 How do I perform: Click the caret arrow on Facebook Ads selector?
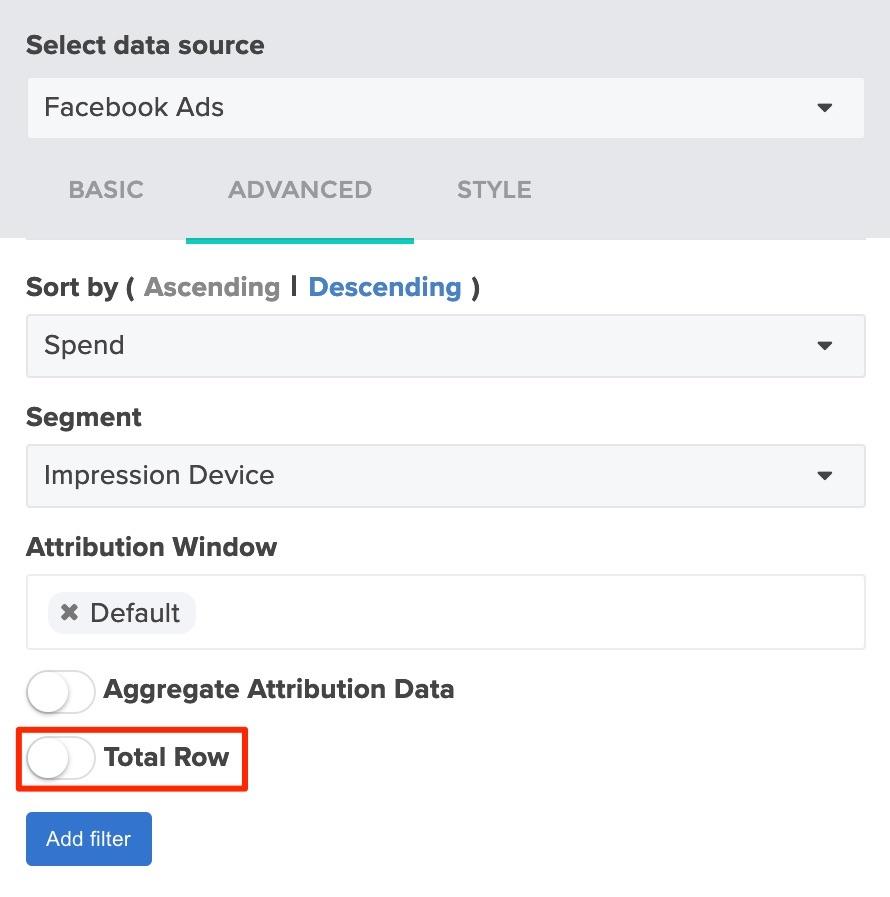[x=824, y=108]
